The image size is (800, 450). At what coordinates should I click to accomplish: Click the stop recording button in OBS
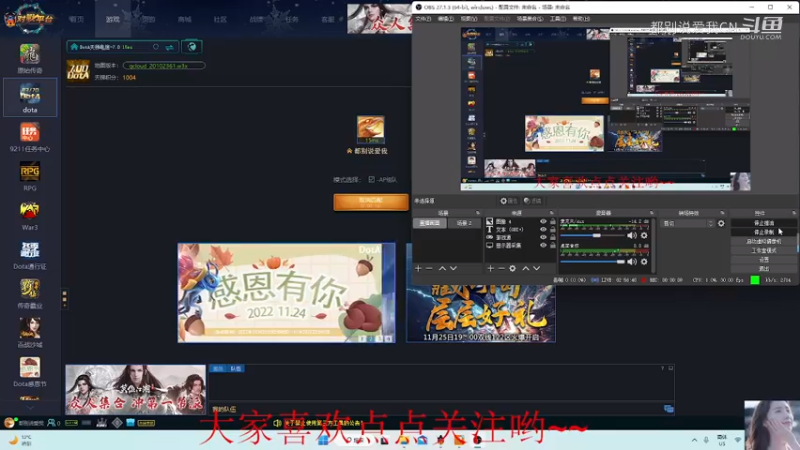point(764,232)
